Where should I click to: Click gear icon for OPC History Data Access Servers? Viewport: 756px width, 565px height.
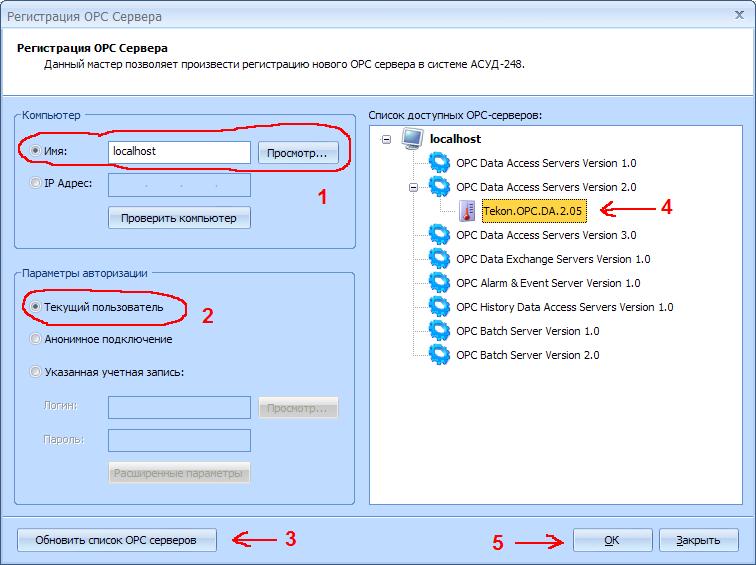coord(439,307)
